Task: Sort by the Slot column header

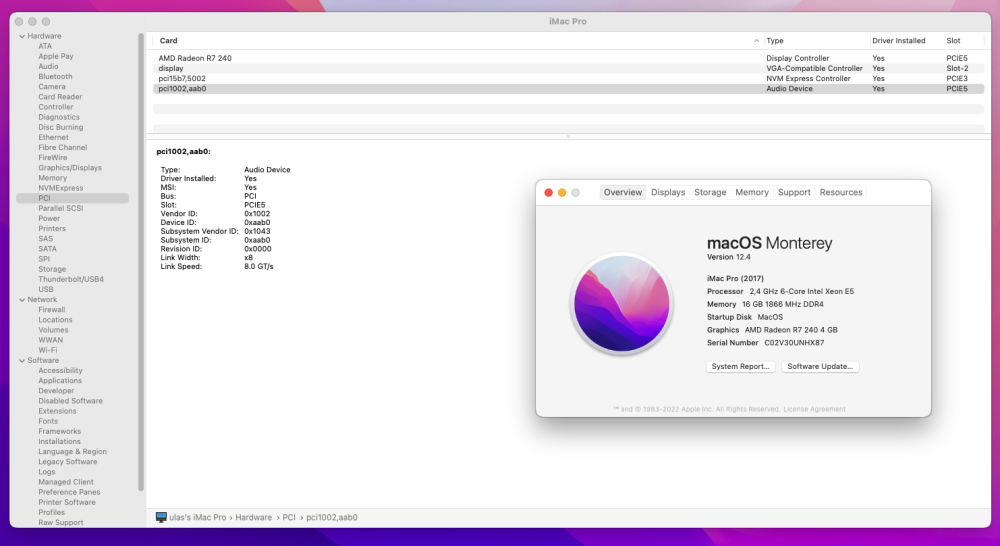Action: [953, 41]
